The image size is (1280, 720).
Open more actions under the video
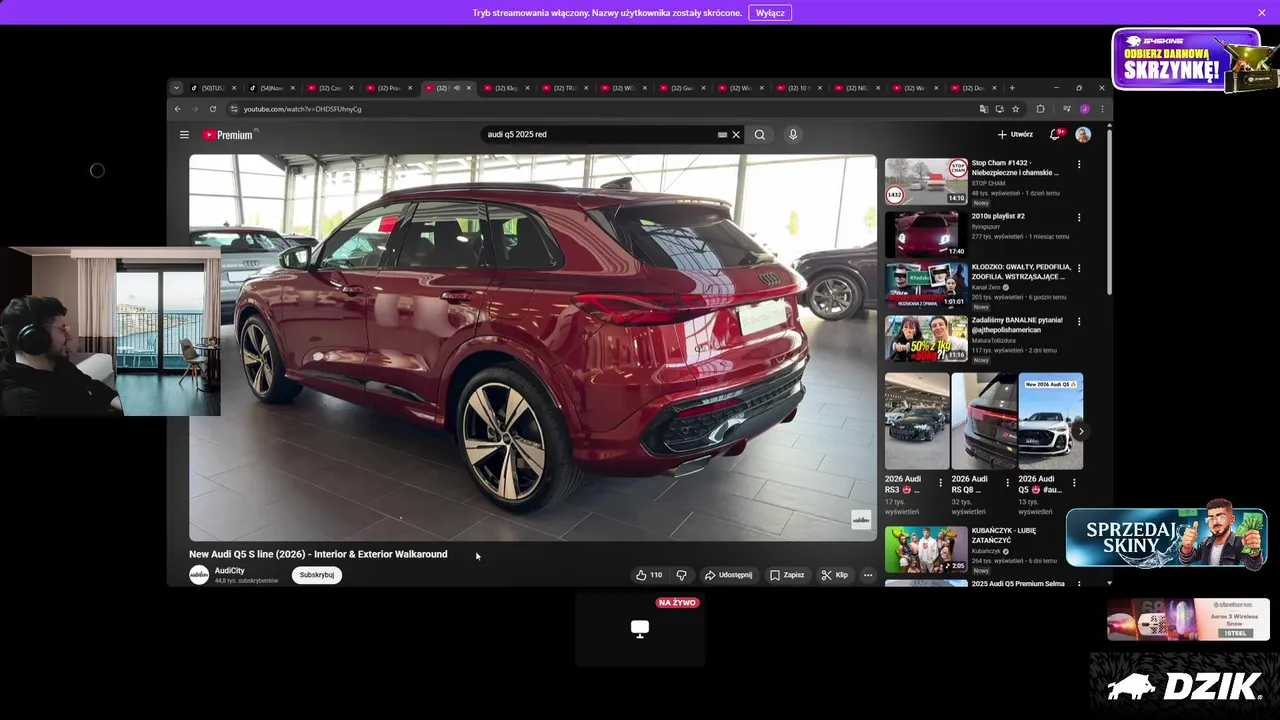pyautogui.click(x=868, y=575)
